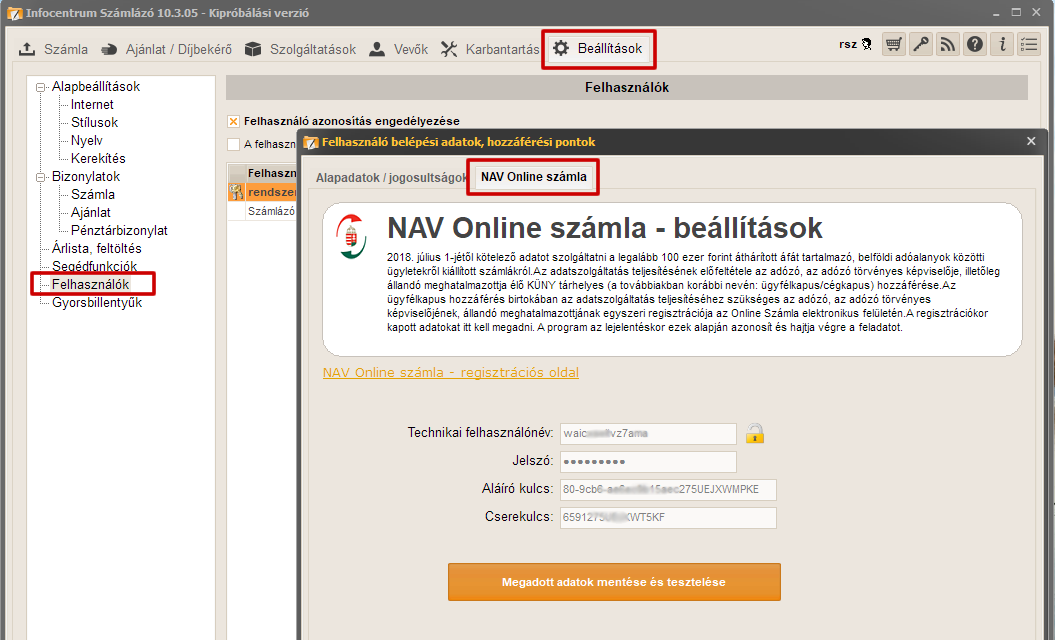Image resolution: width=1055 pixels, height=640 pixels.
Task: Select the Számlázó user row
Action: pos(262,211)
